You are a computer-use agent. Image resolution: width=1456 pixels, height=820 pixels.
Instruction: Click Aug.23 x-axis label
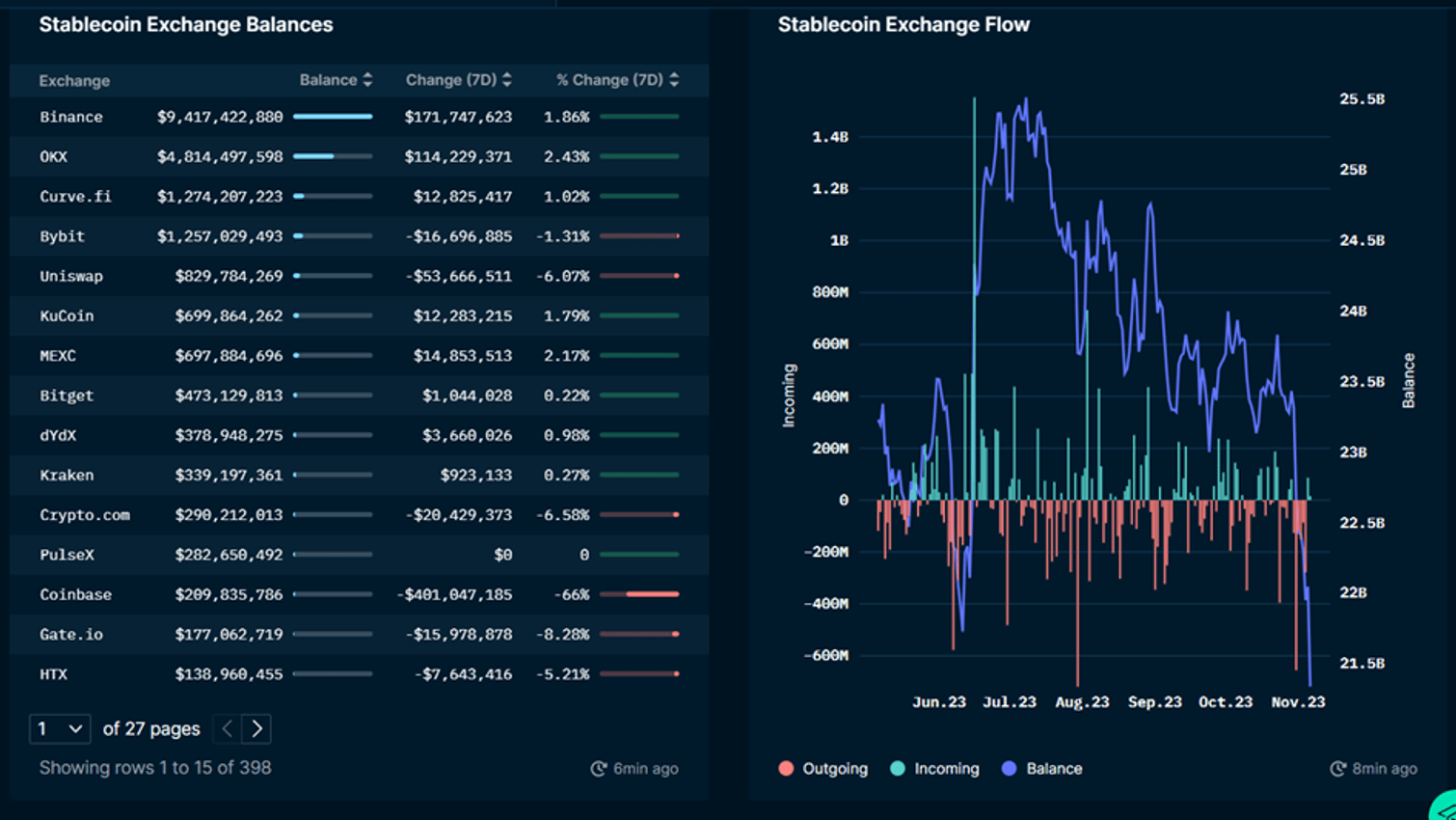coord(1082,702)
